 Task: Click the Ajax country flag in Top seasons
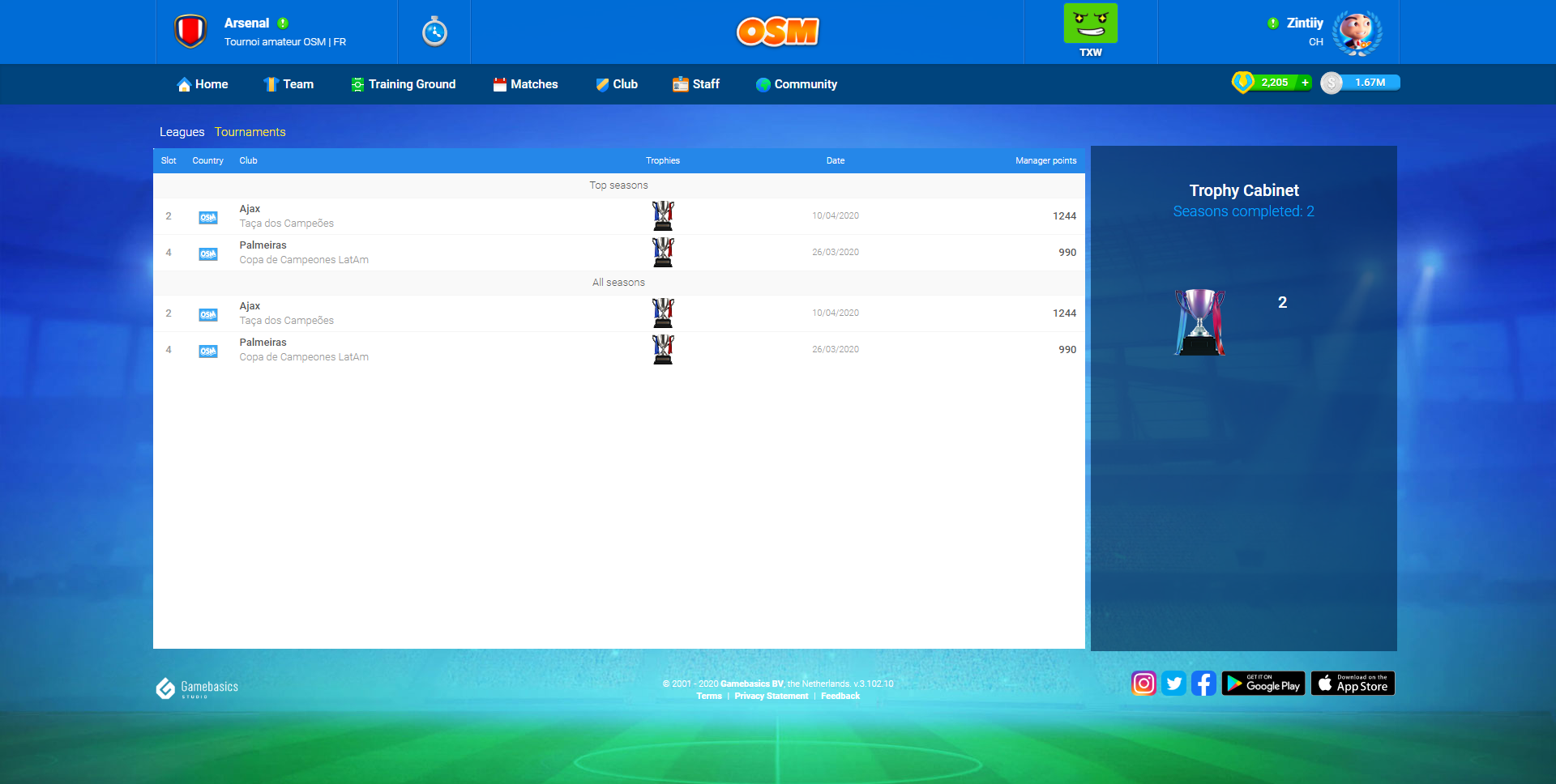click(208, 217)
